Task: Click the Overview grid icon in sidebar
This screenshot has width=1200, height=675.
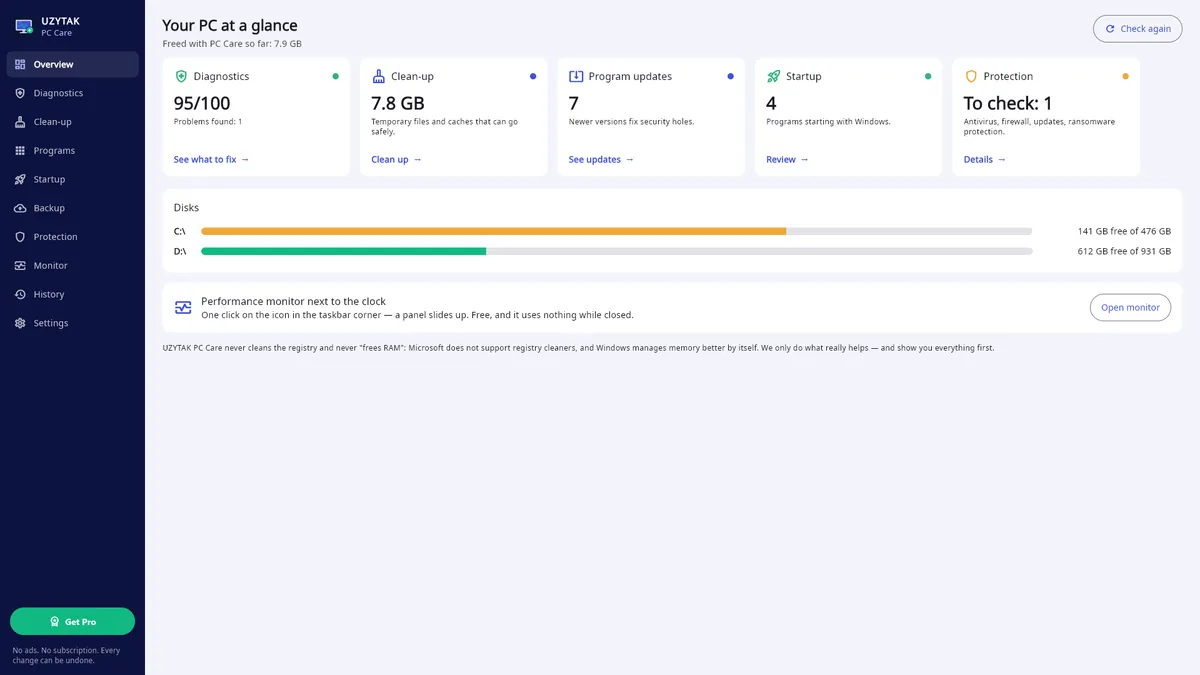Action: tap(20, 64)
